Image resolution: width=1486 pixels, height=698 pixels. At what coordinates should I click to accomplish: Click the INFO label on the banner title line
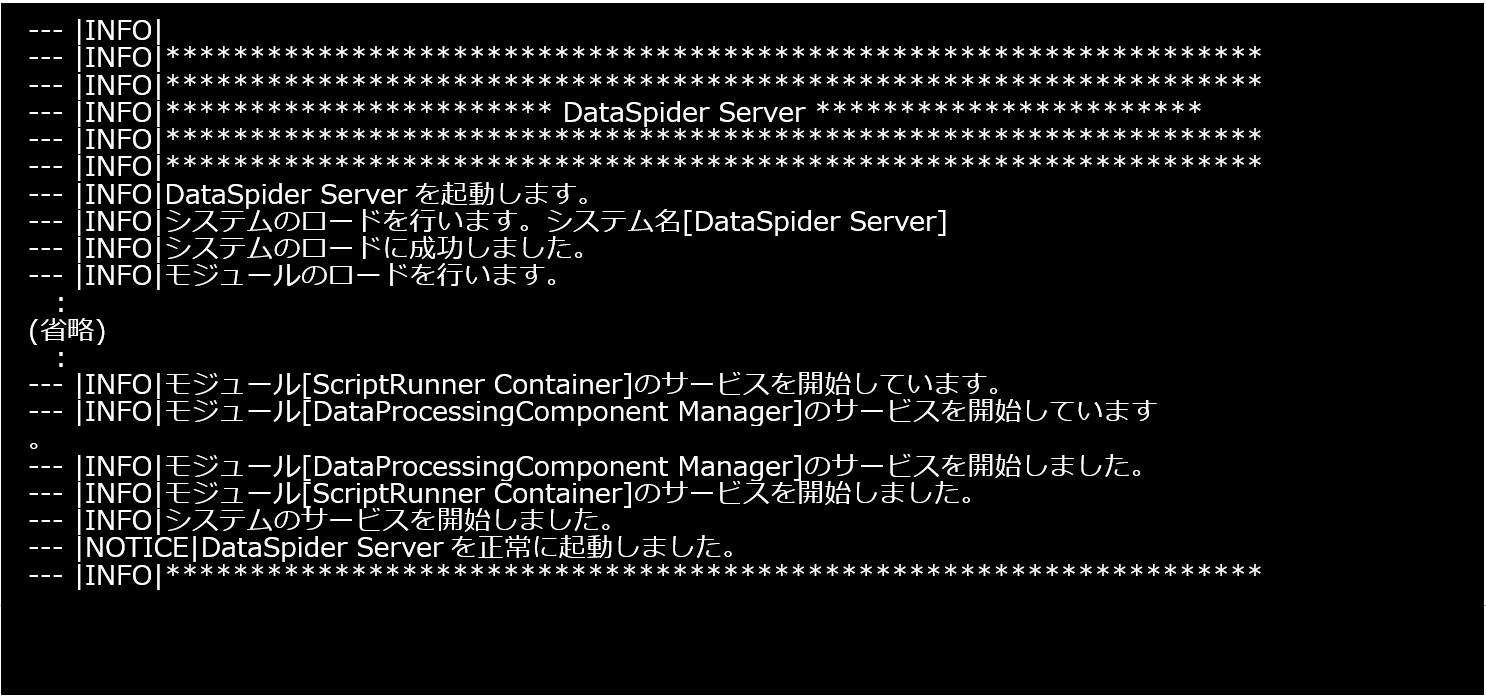(118, 112)
